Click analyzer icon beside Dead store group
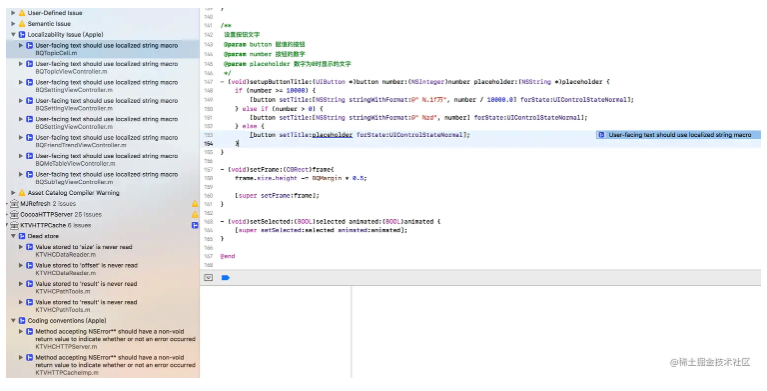 click(x=22, y=236)
